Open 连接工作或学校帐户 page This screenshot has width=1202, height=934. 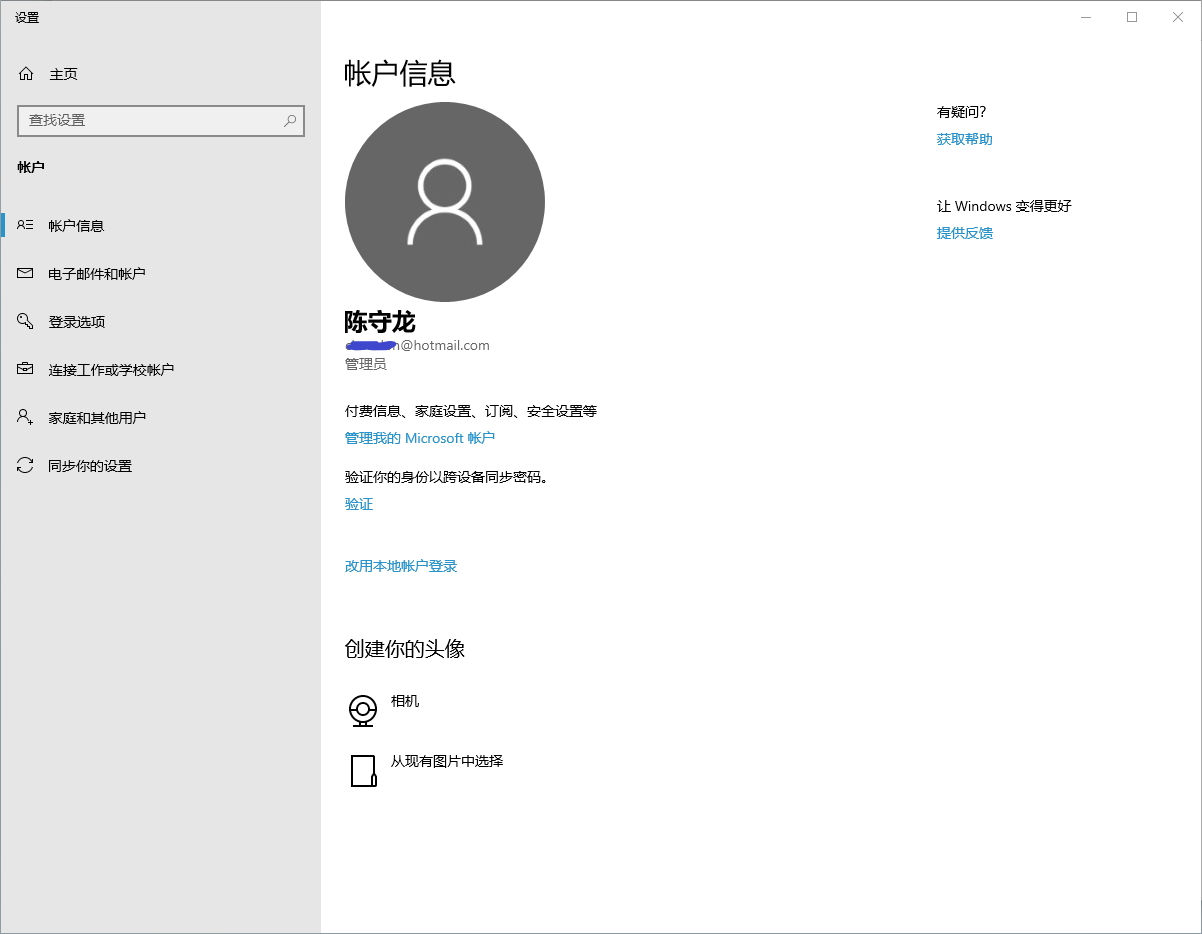click(111, 370)
